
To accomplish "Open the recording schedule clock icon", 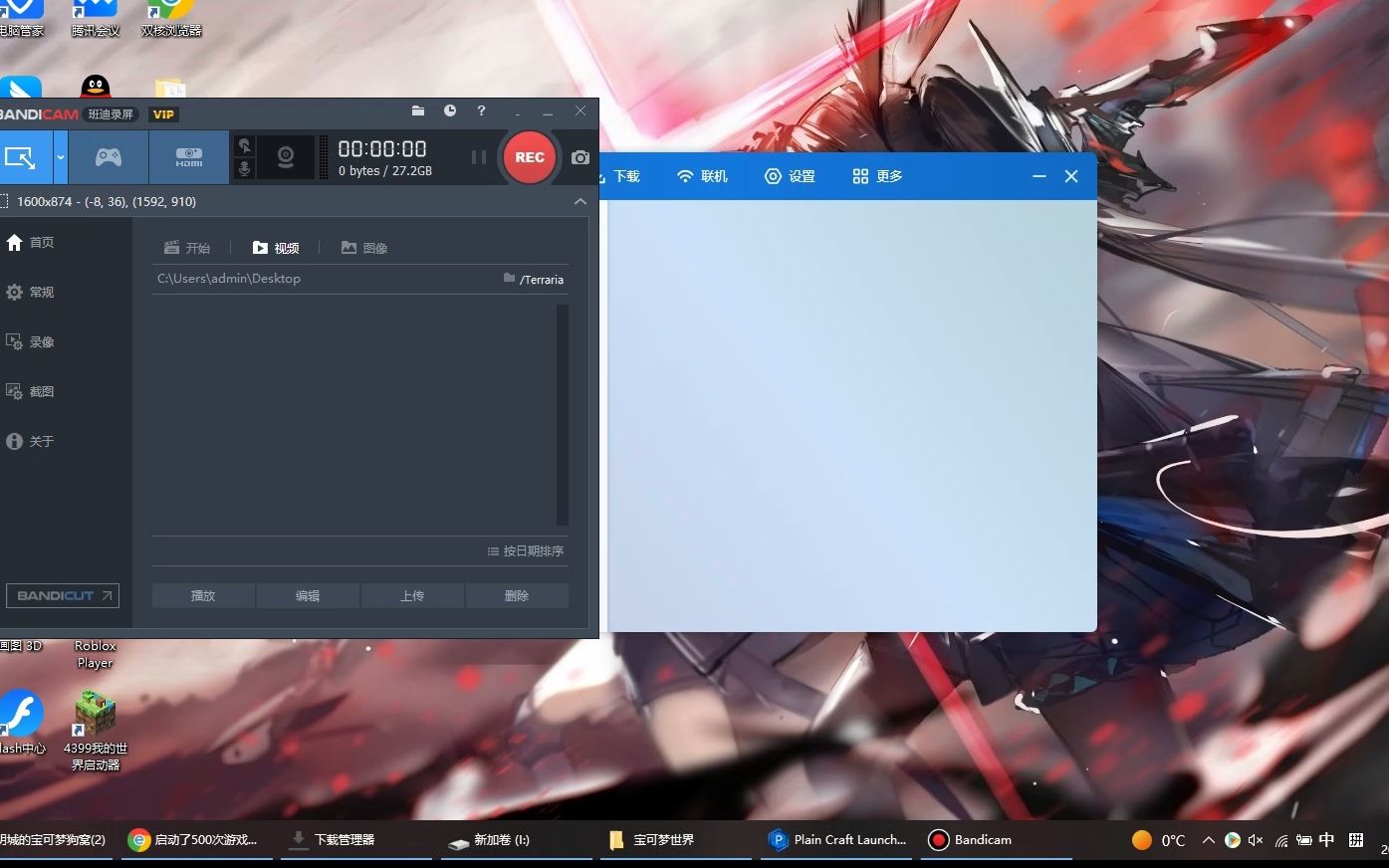I will pos(449,110).
